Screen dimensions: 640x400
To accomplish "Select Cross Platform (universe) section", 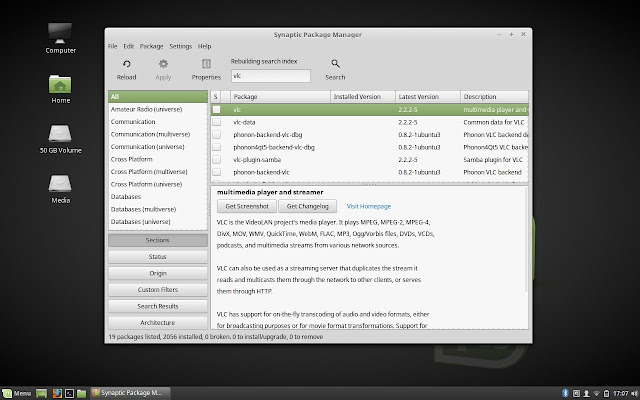I will (x=158, y=184).
